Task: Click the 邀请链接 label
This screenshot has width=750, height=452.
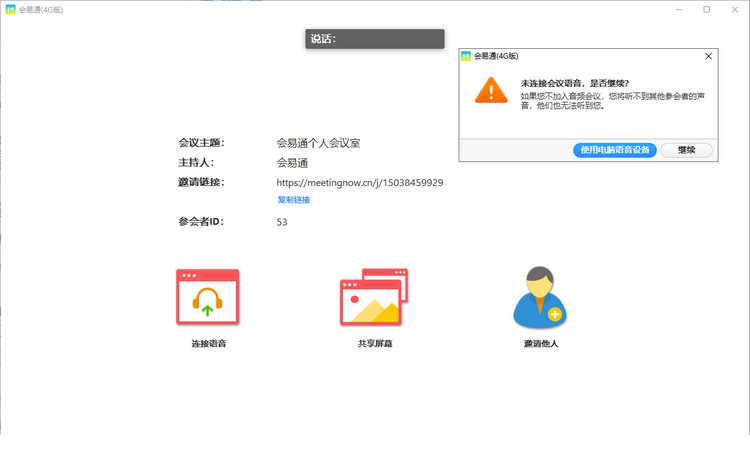Action: [201, 182]
